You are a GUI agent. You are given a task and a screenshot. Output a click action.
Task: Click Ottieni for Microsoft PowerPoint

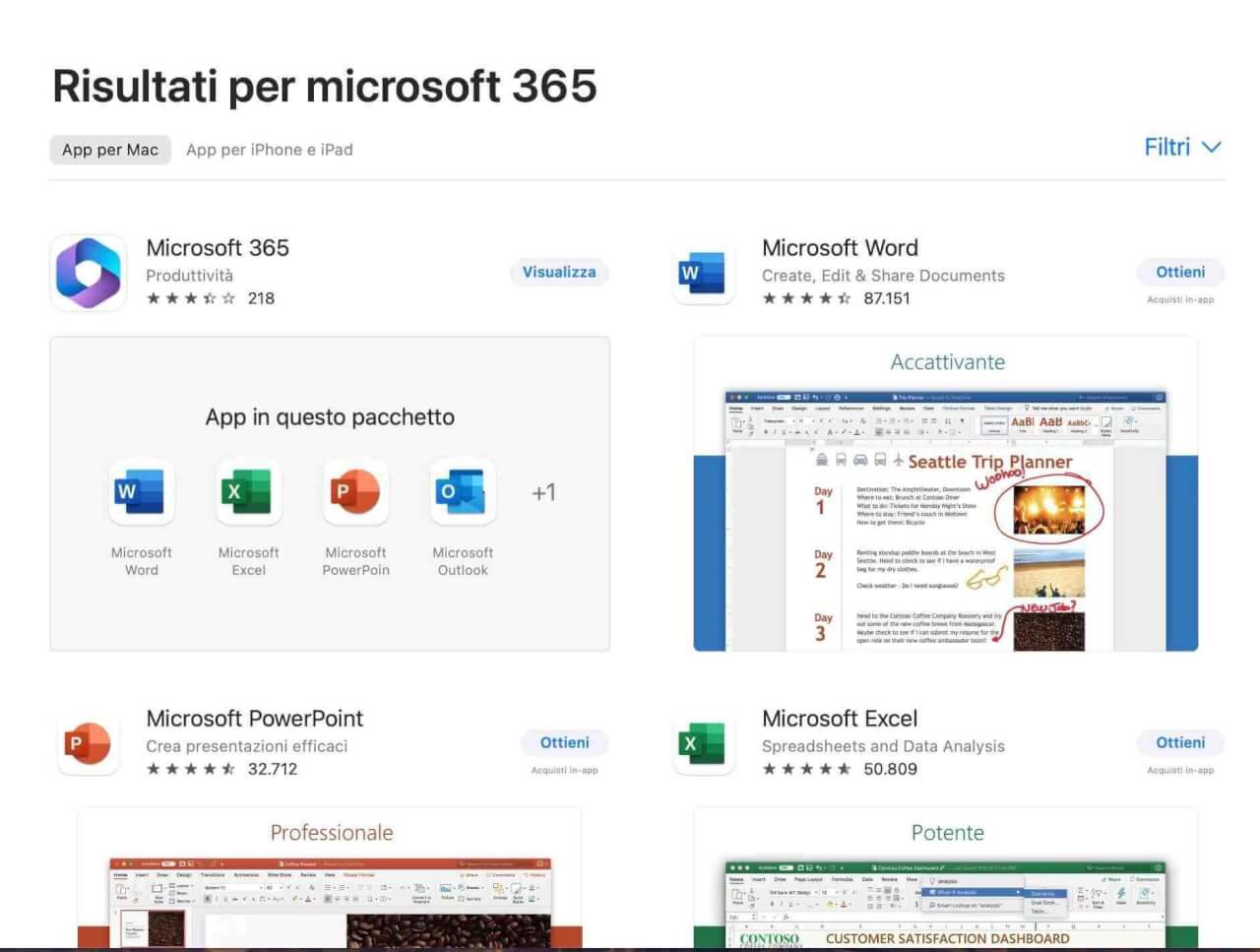click(565, 743)
